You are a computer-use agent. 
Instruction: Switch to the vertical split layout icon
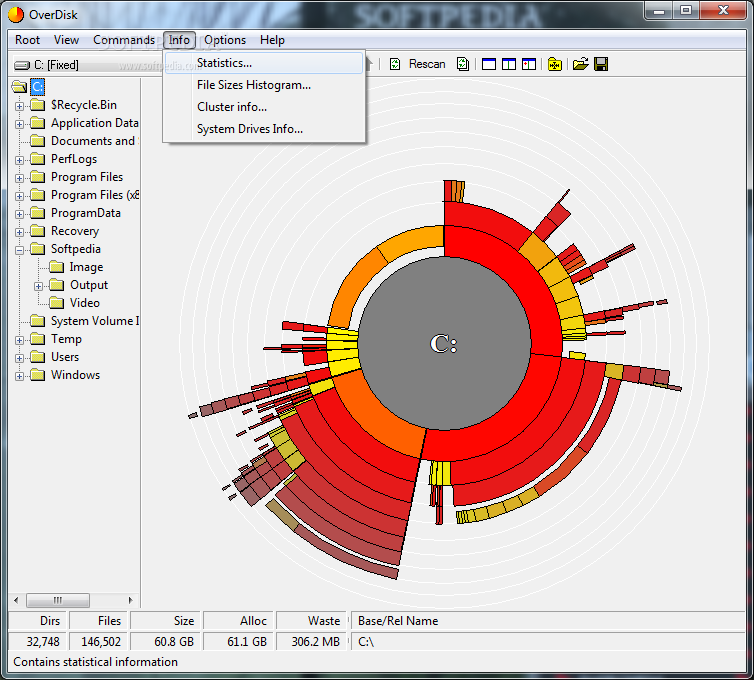pos(508,64)
